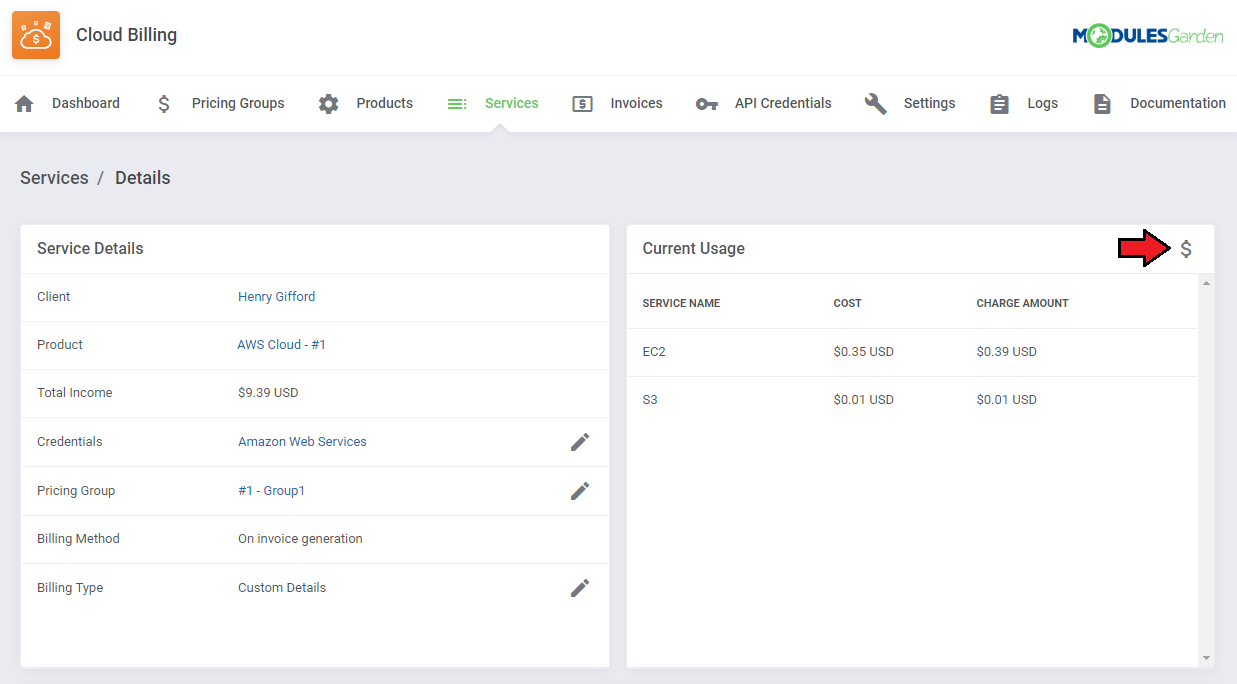Open the #1 - Group1 pricing group link
1237x684 pixels.
[x=272, y=490]
